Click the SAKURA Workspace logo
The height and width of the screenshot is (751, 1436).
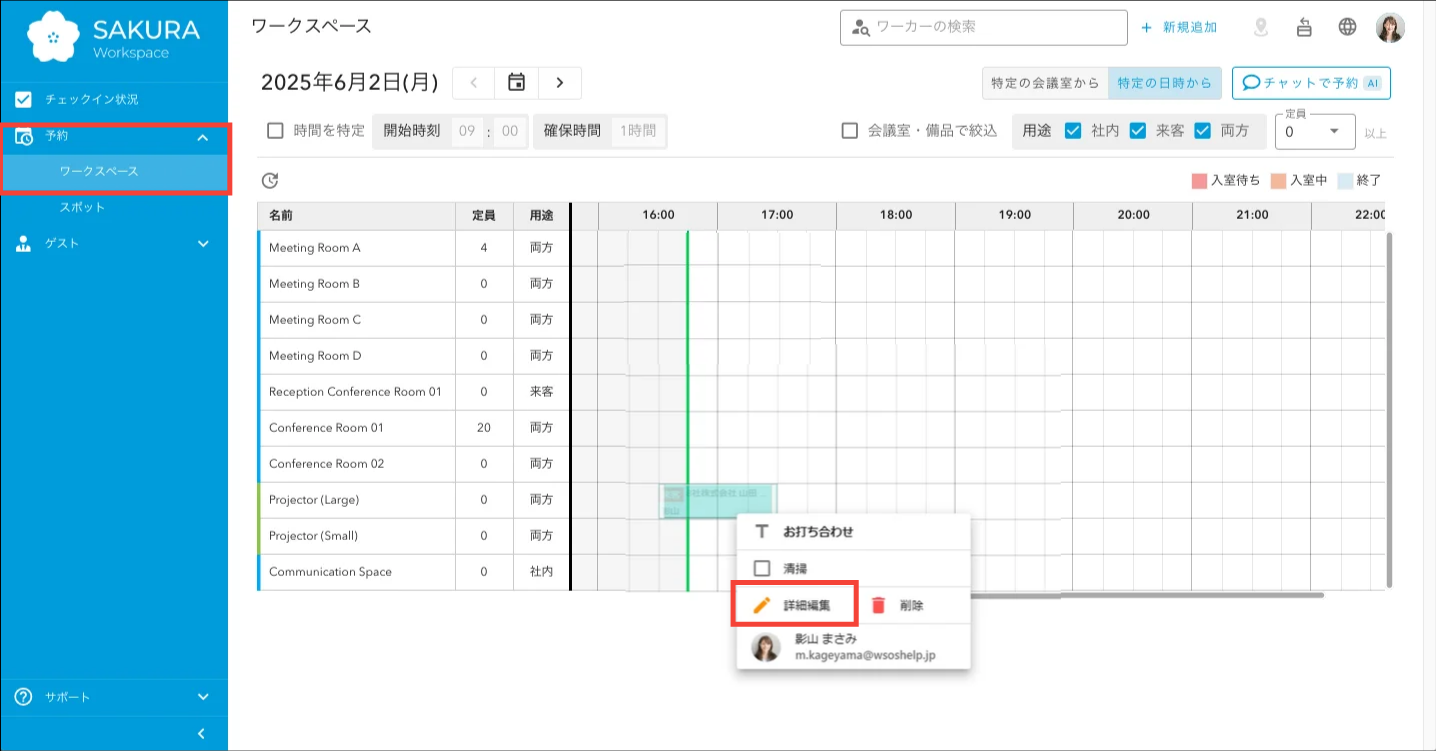(x=114, y=36)
